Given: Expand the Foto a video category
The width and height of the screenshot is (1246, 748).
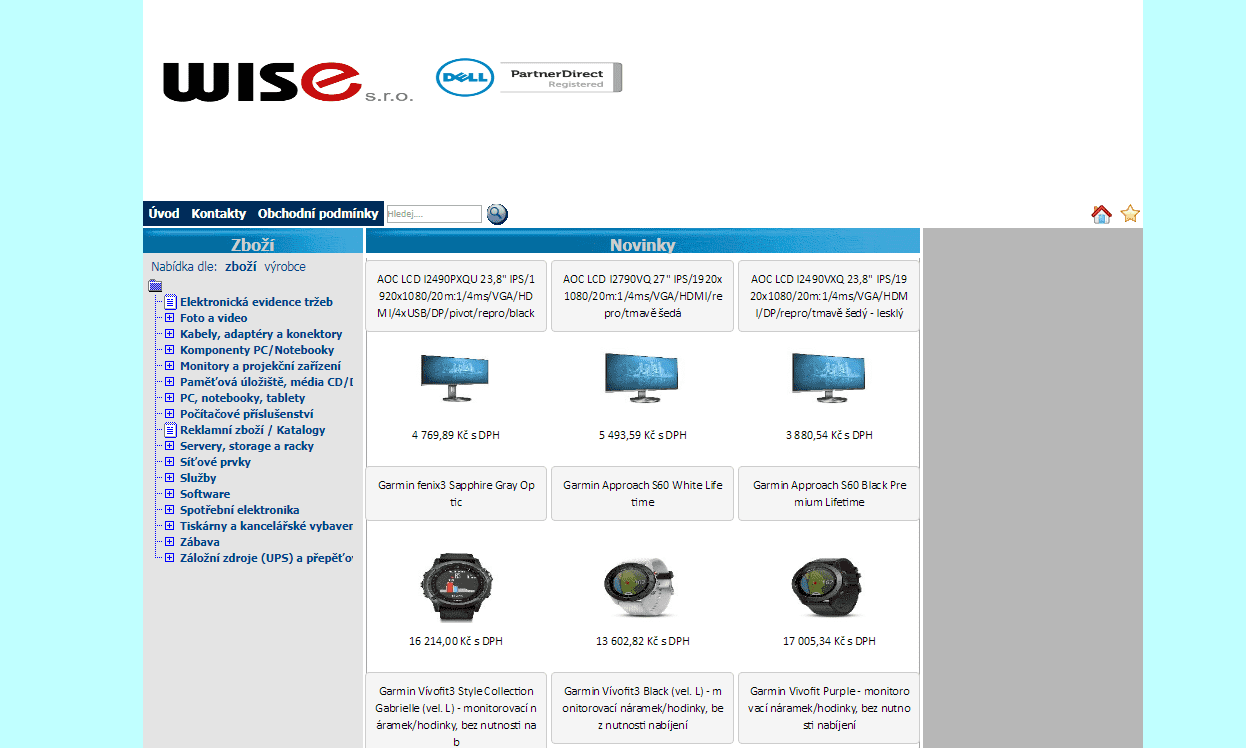Looking at the screenshot, I should [170, 318].
